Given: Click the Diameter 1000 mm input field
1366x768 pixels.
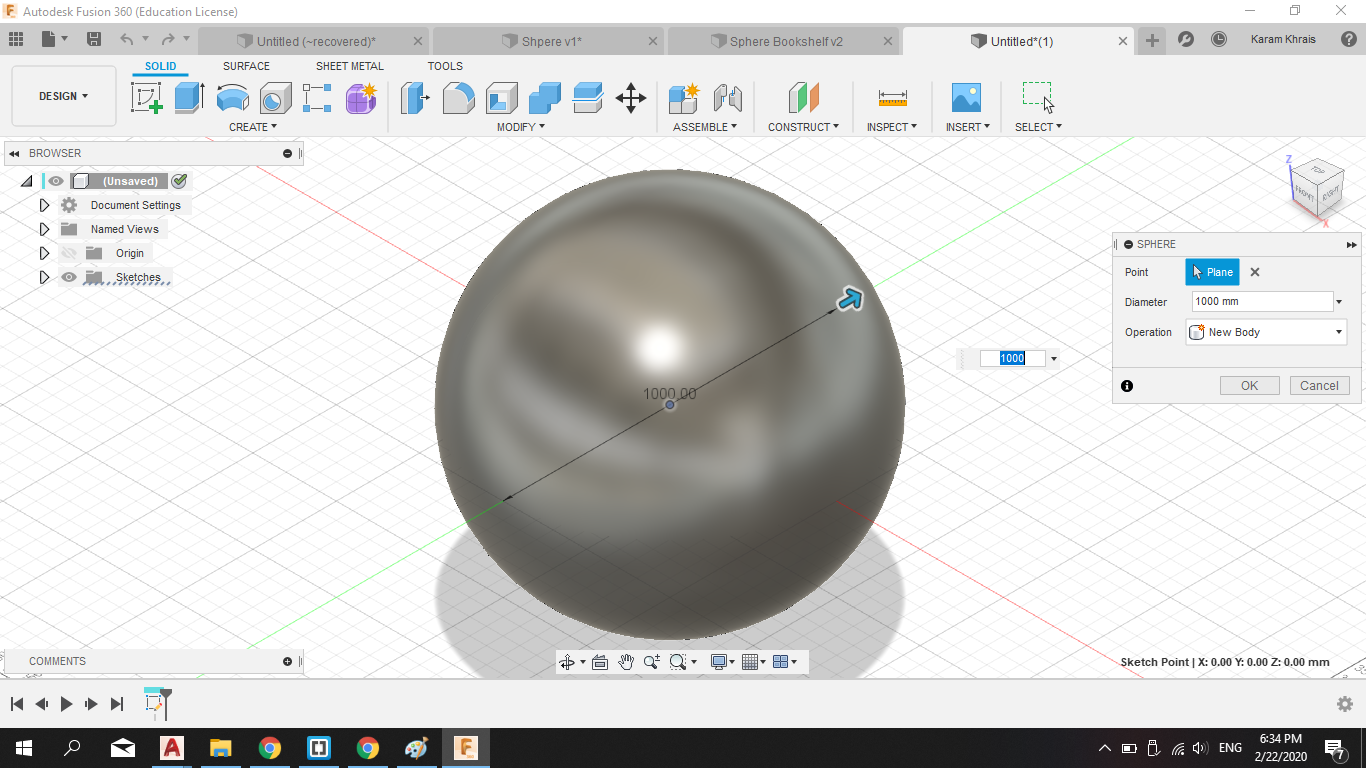Looking at the screenshot, I should tap(1262, 302).
